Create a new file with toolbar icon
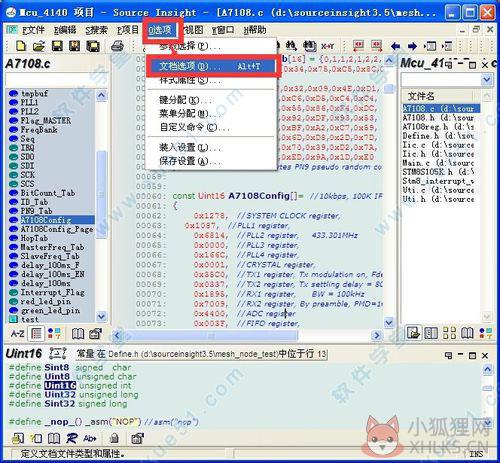500x463 pixels. [x=21, y=46]
